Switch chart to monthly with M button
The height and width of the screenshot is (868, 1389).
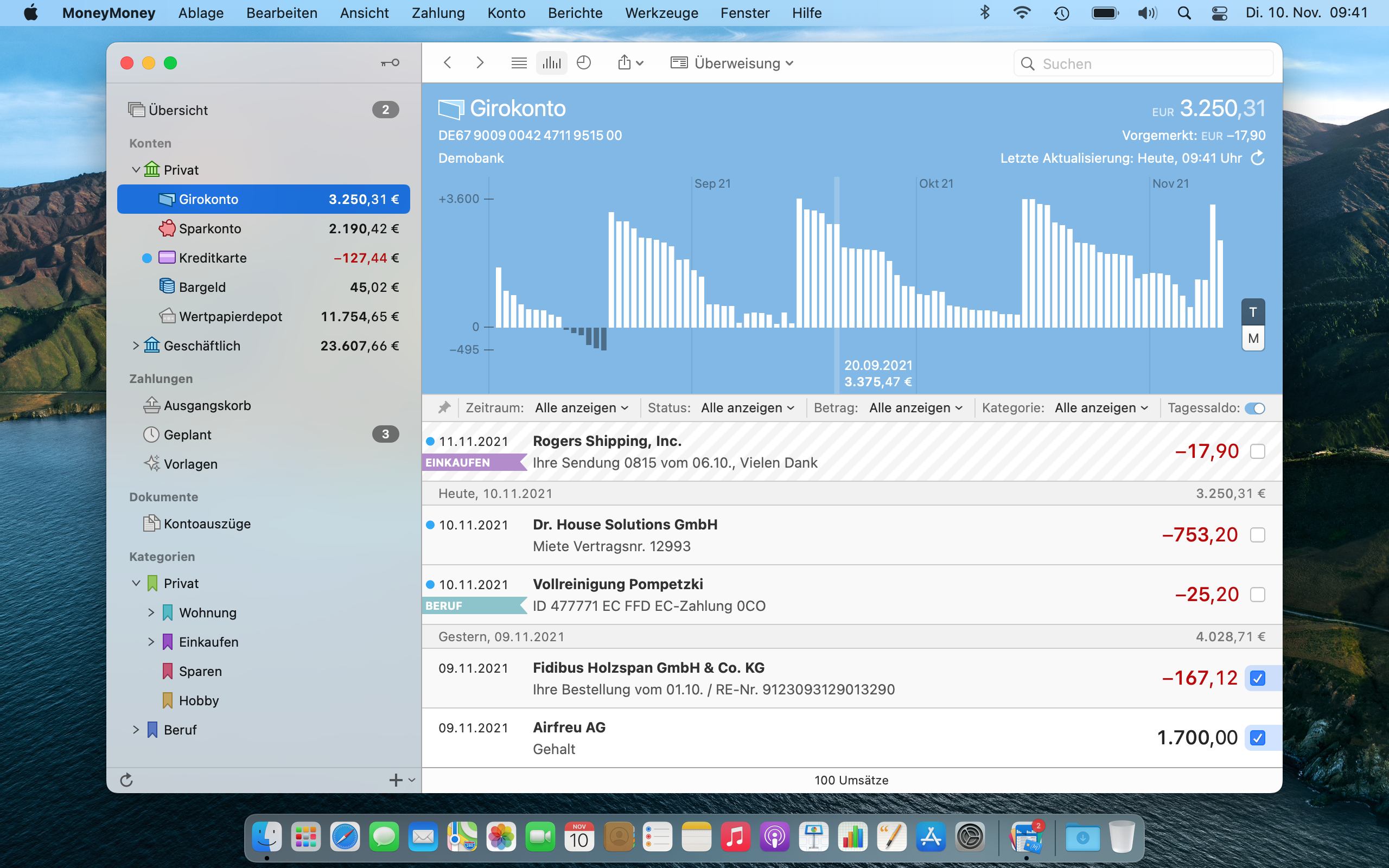click(x=1253, y=339)
